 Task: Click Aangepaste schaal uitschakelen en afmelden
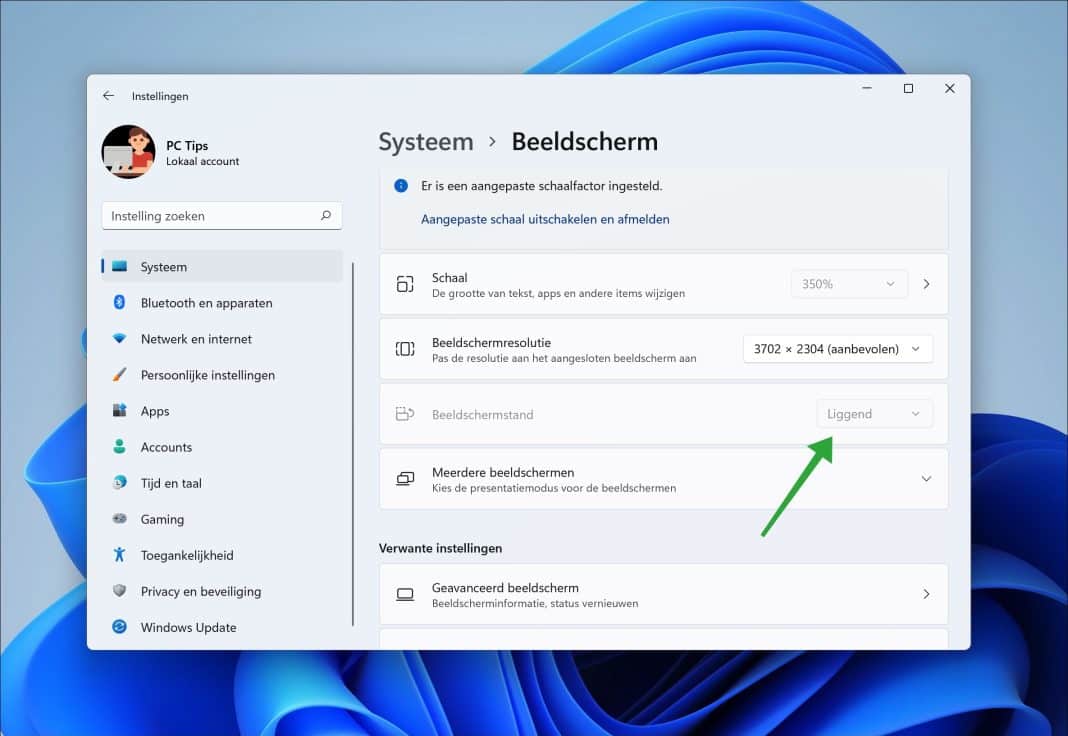tap(545, 218)
